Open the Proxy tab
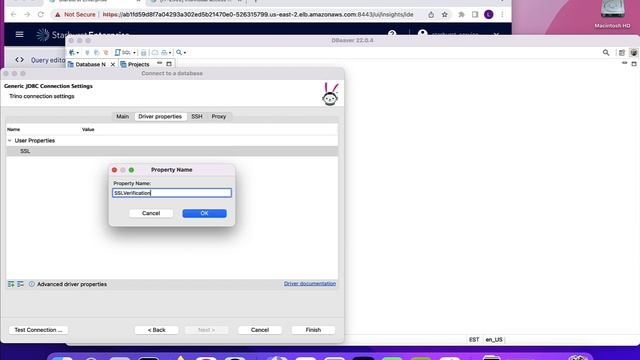 point(219,116)
